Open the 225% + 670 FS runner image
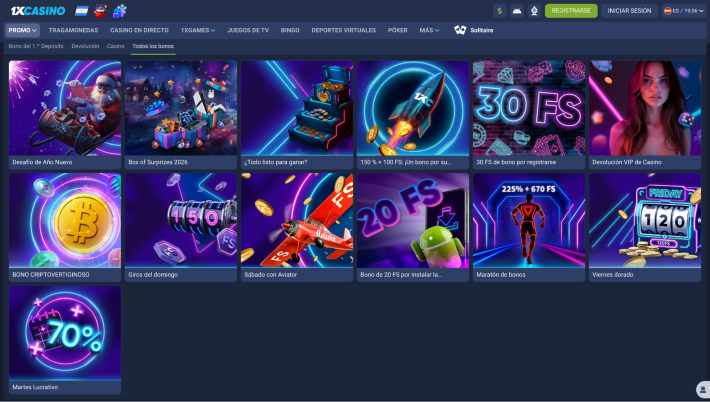 (x=529, y=220)
